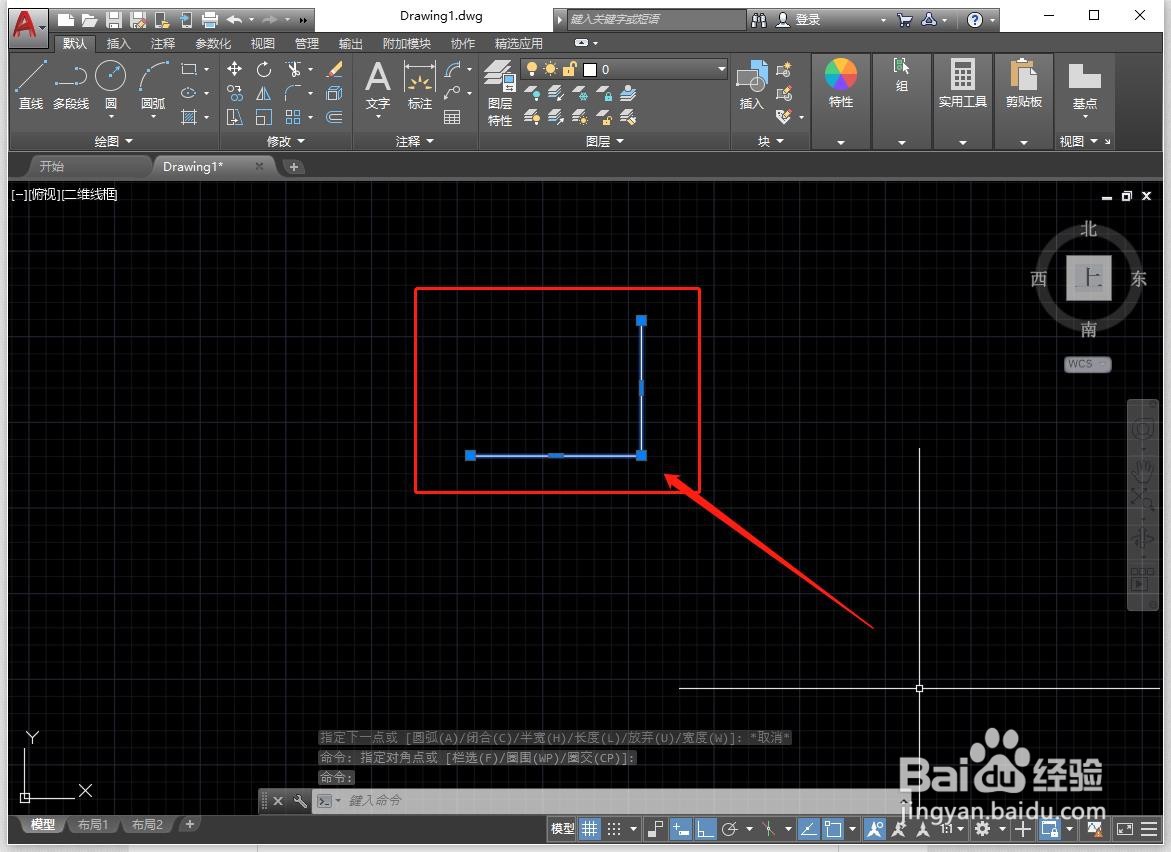Click the Insert block (插入) icon

coord(751,86)
